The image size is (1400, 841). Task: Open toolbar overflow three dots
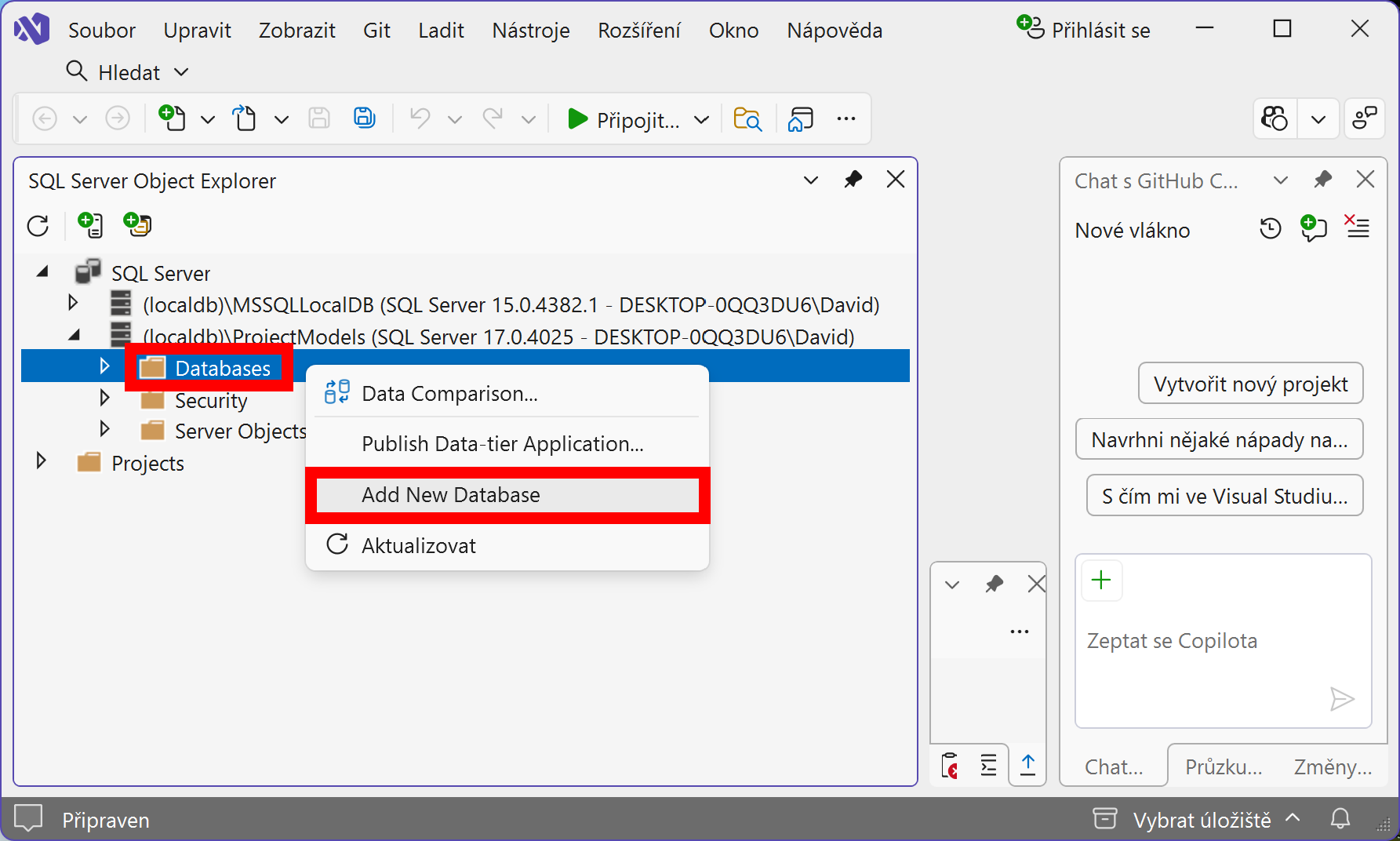tap(845, 118)
